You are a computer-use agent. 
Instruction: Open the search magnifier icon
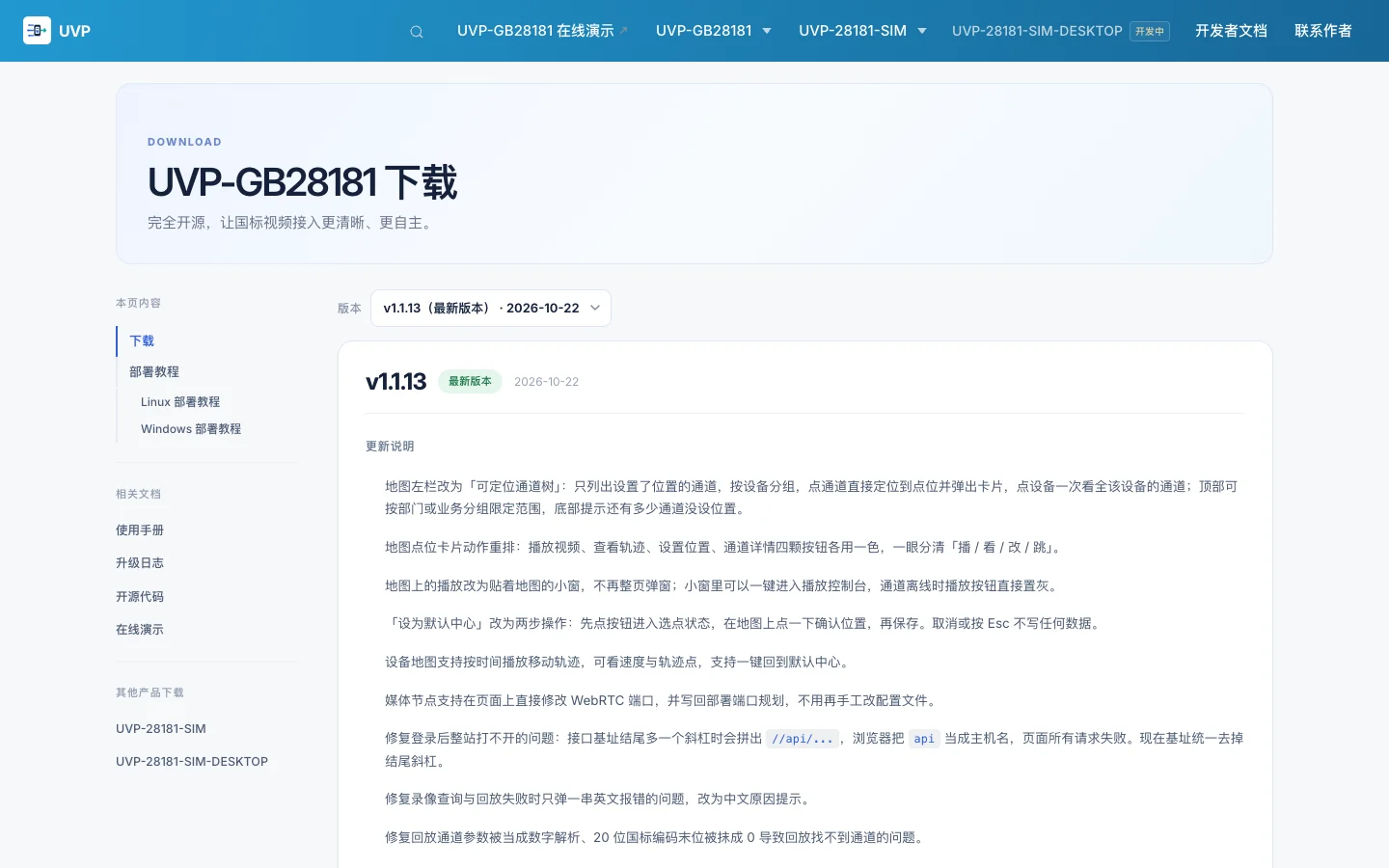pyautogui.click(x=417, y=32)
